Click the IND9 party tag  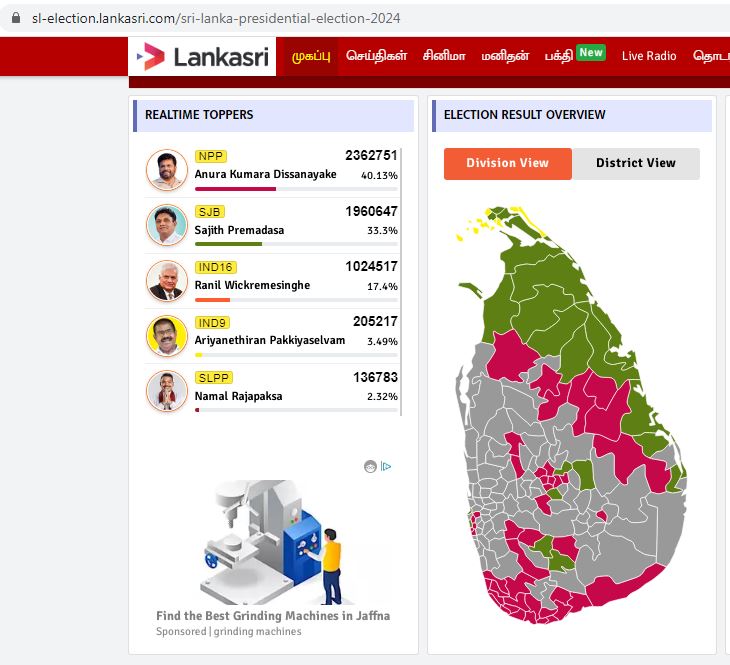pos(212,323)
